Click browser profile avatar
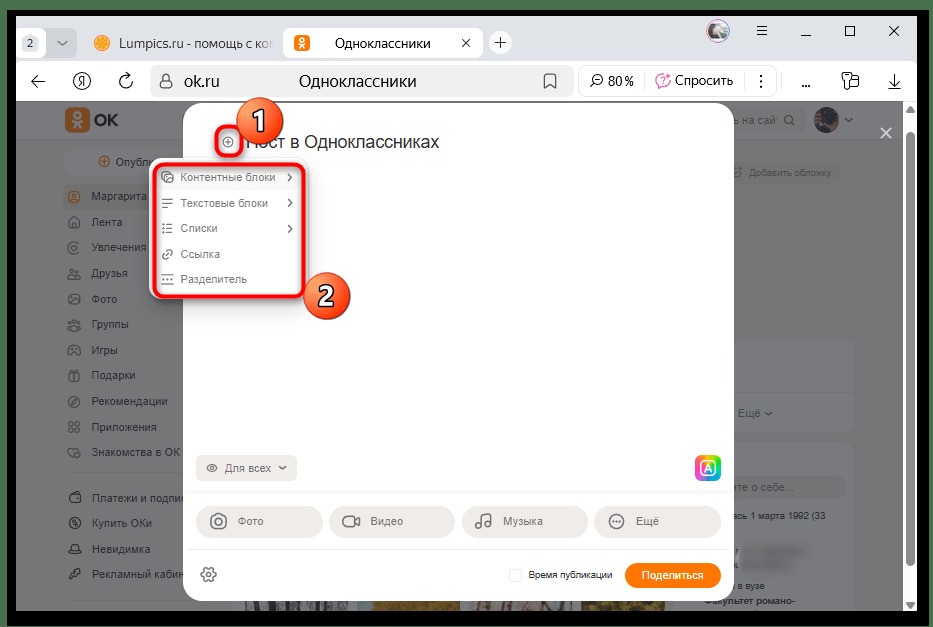The image size is (933, 627). coord(718,31)
